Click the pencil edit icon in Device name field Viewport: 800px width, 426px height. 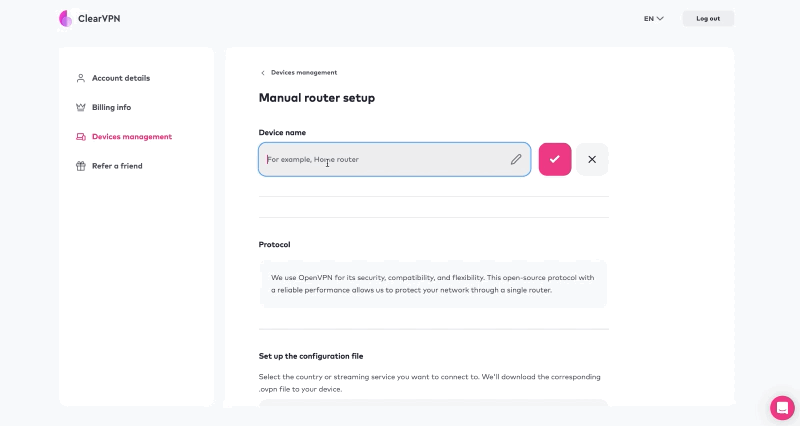pyautogui.click(x=516, y=159)
